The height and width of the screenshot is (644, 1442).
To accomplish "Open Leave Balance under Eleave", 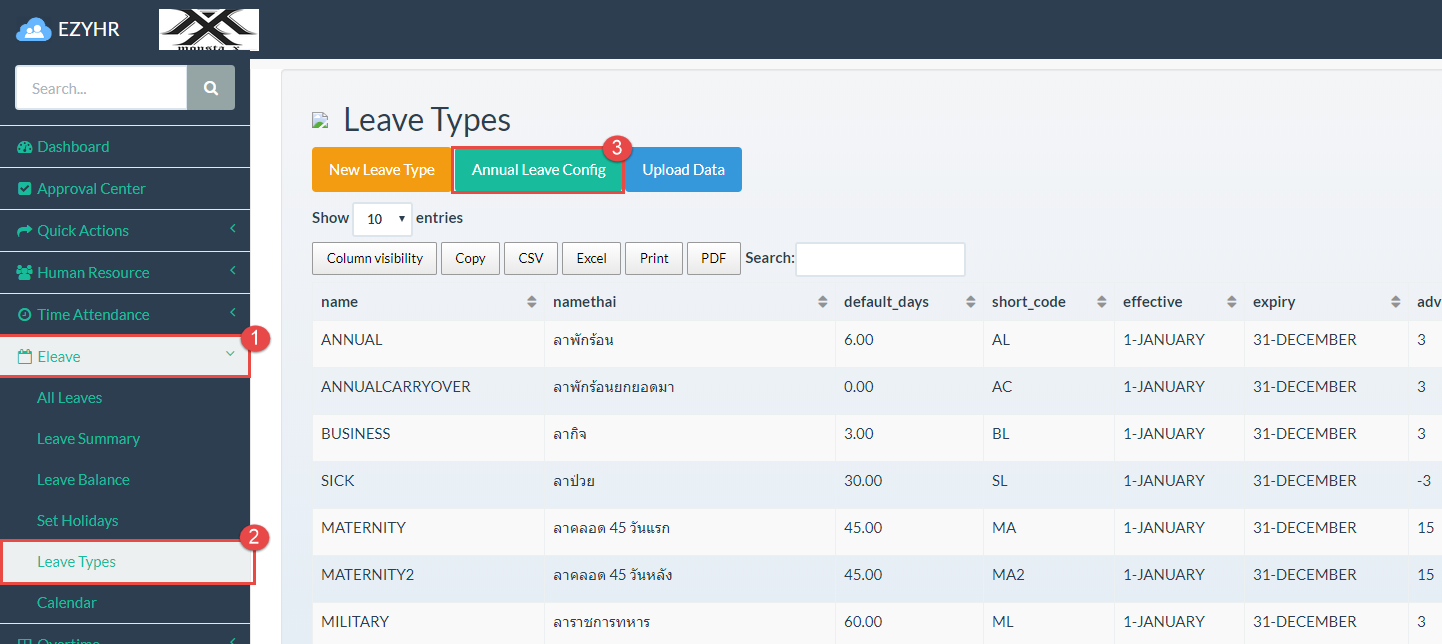I will 83,479.
